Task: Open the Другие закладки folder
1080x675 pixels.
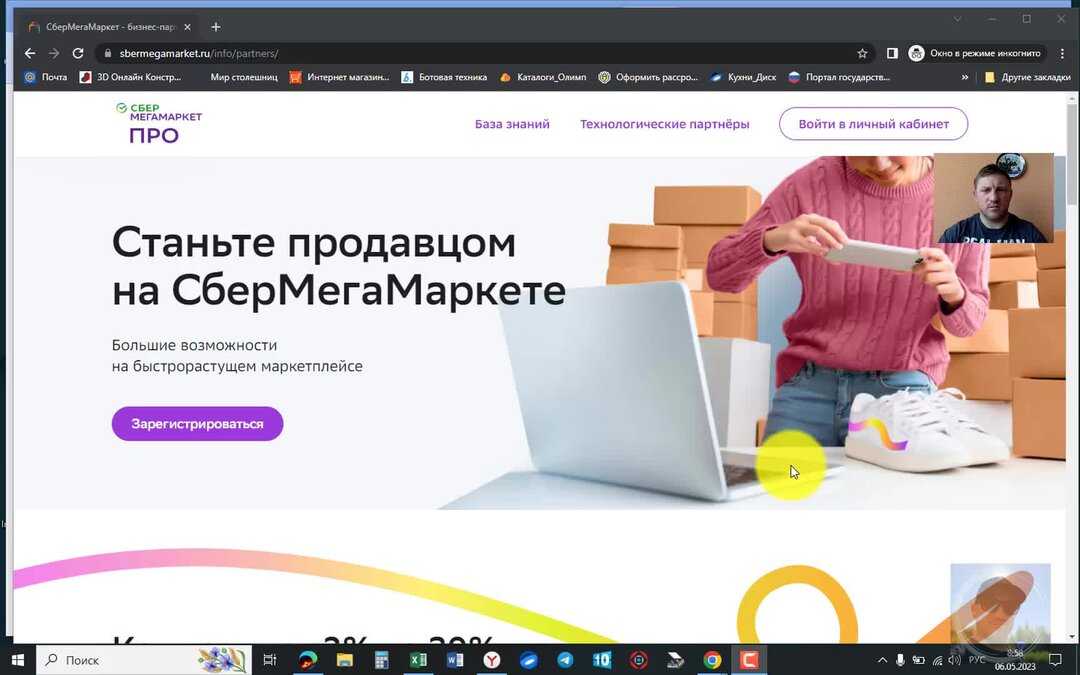Action: point(1028,77)
